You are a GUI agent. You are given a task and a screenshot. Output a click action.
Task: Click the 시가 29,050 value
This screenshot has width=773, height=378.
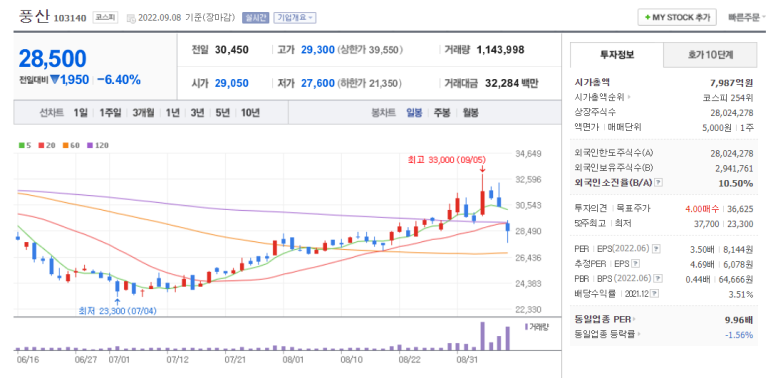(232, 83)
